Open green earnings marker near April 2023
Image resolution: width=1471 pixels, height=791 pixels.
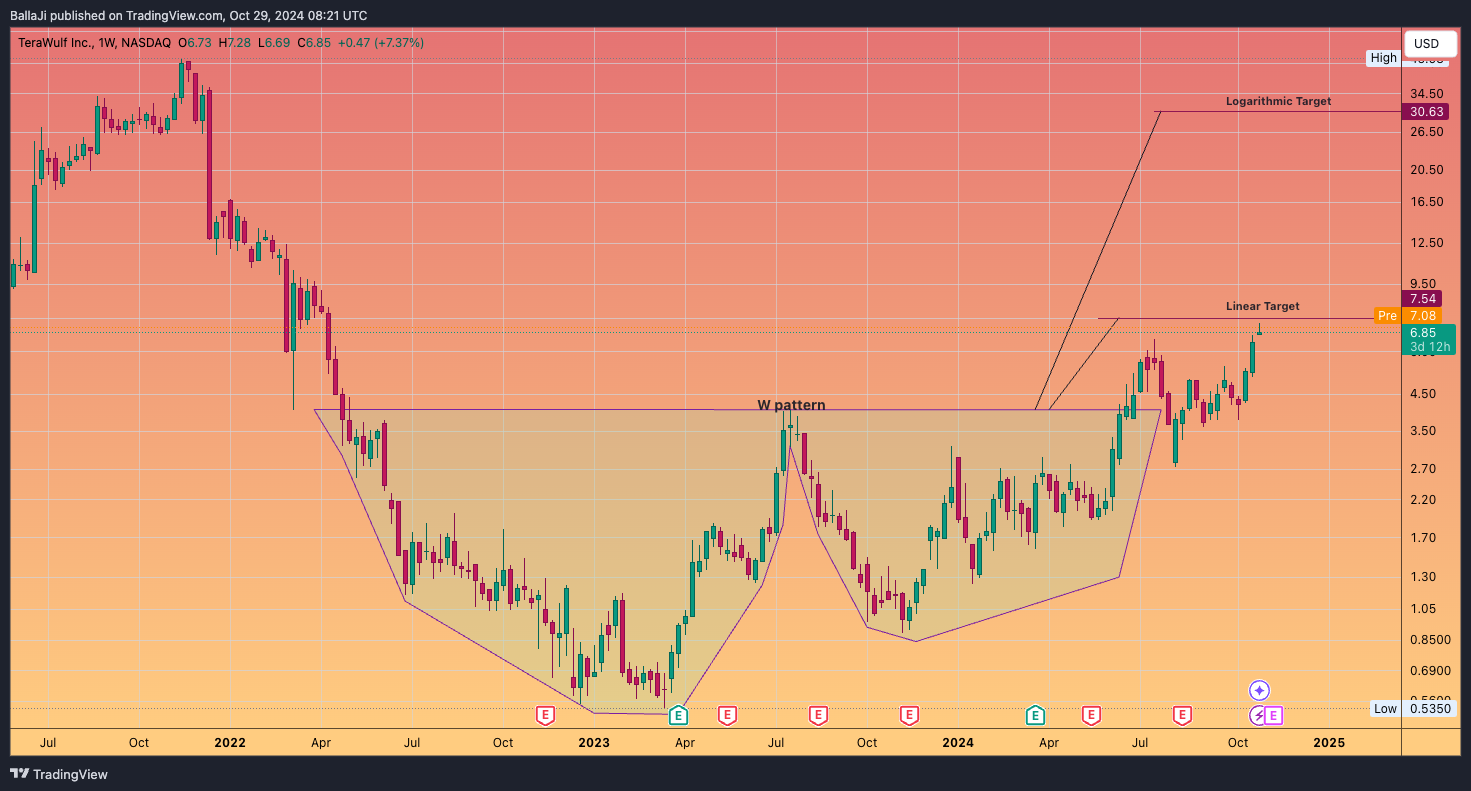pos(678,715)
